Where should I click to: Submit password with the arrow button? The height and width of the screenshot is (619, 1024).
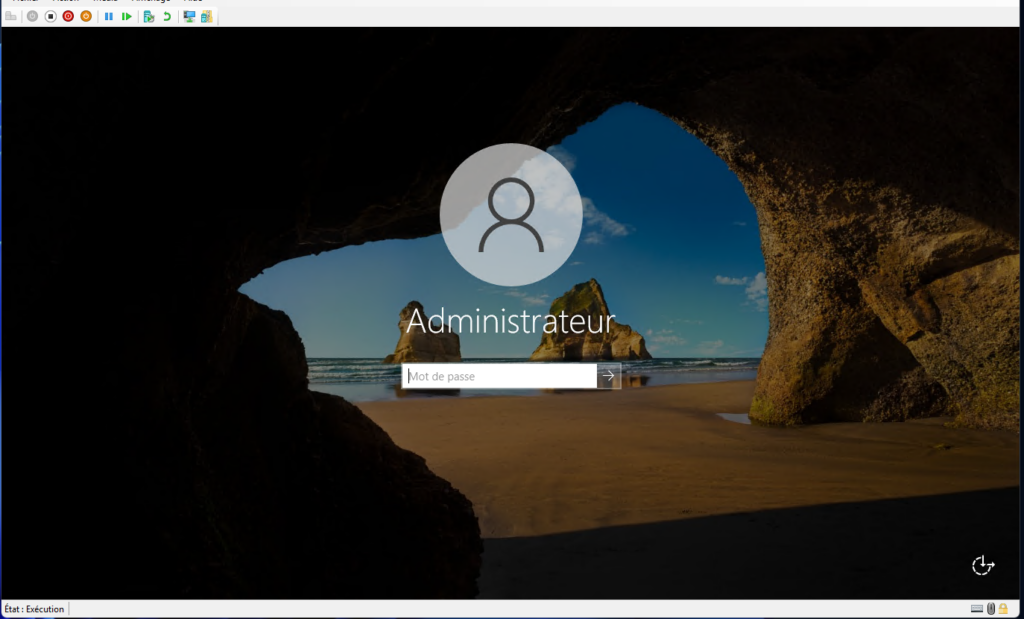tap(609, 376)
